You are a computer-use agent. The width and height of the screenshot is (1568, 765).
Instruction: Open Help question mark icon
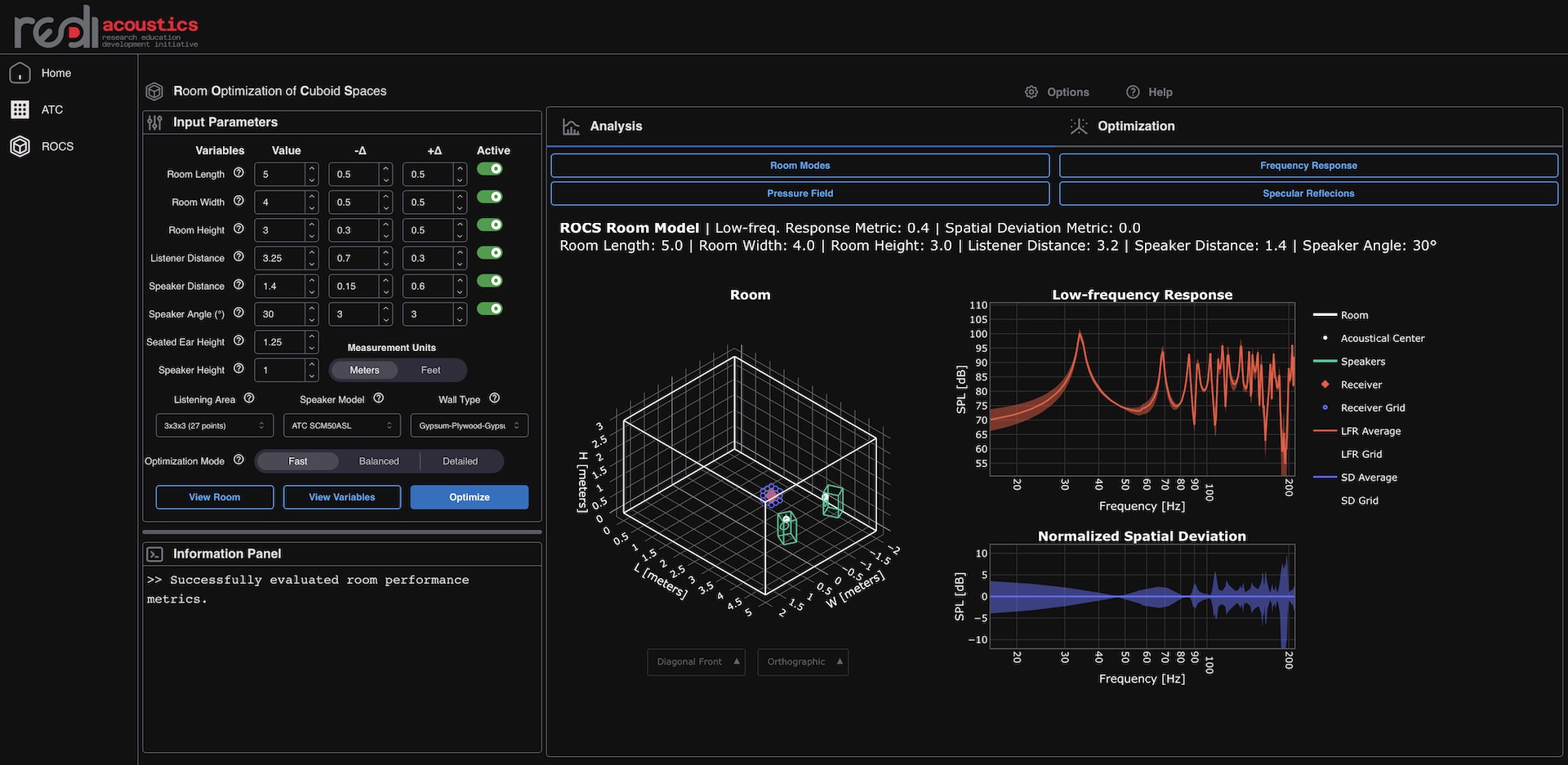[1133, 92]
